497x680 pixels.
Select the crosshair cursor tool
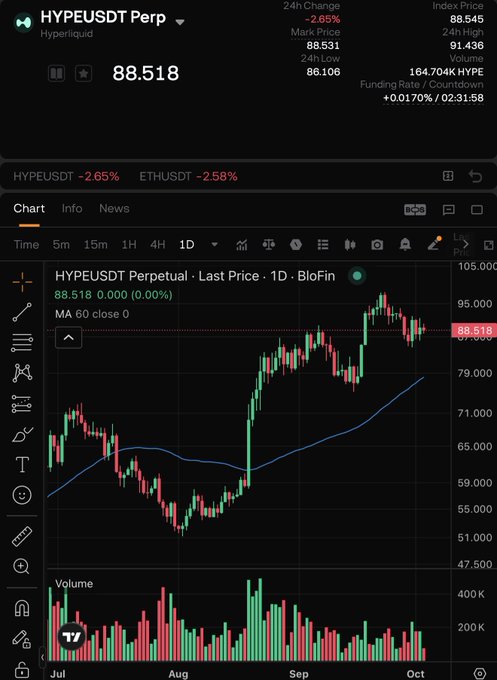(x=22, y=282)
